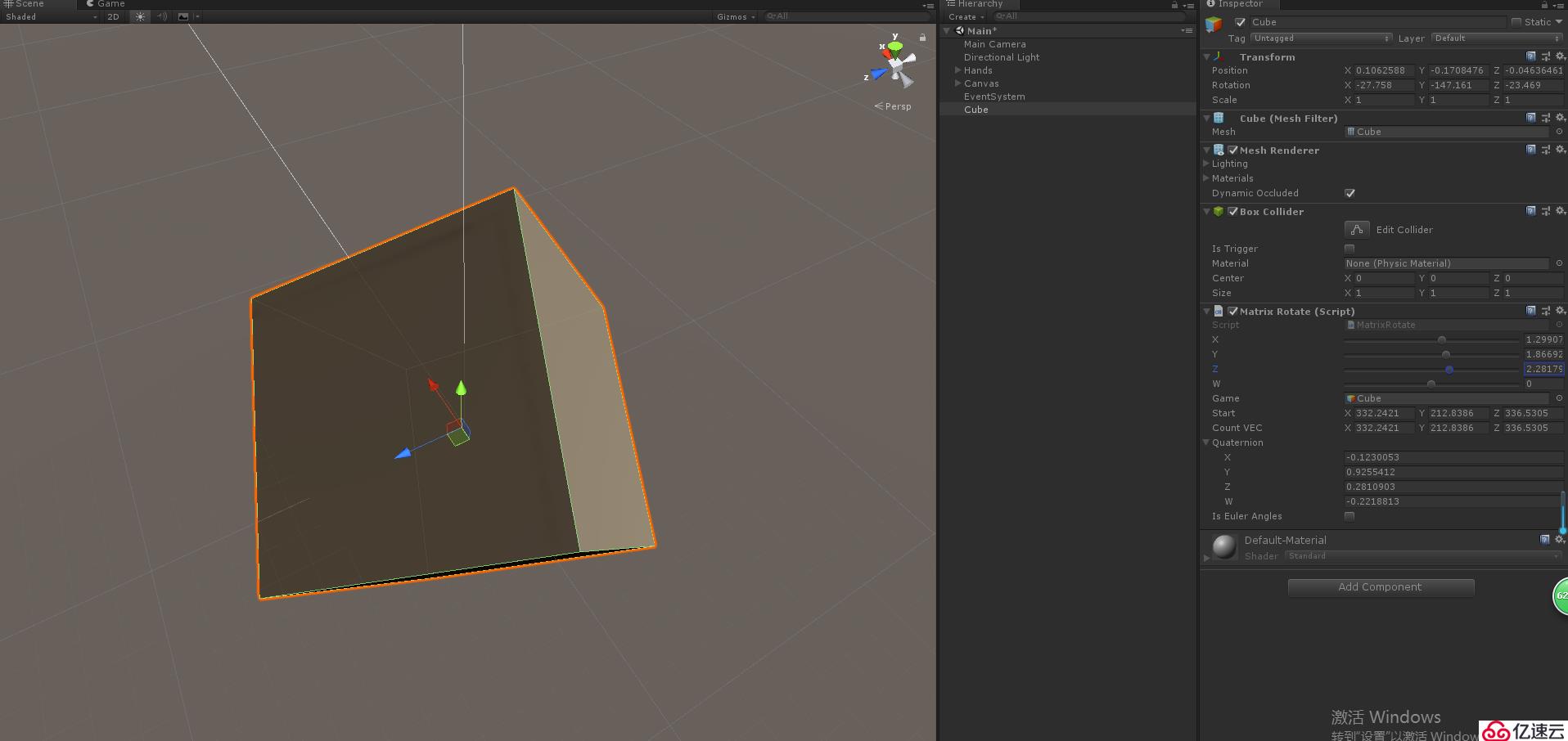Click the Edit Collider button
Screen dimensions: 1568x741
[1357, 230]
